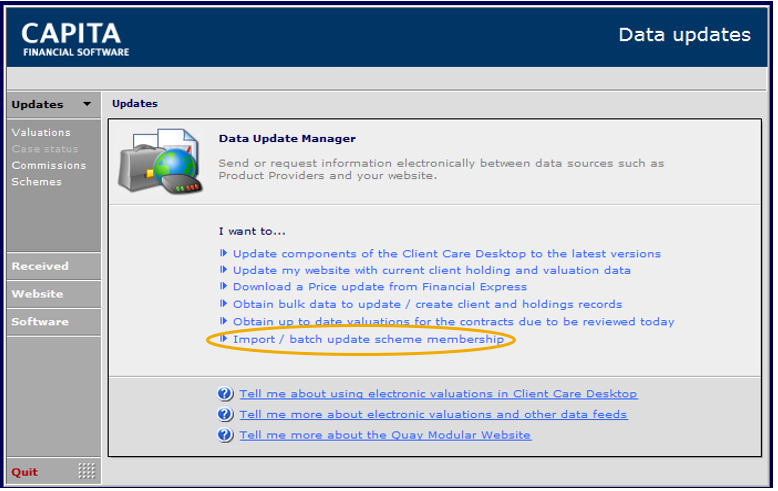Expand the Updates sidebar dropdown arrow
This screenshot has width=778, height=491.
[87, 104]
